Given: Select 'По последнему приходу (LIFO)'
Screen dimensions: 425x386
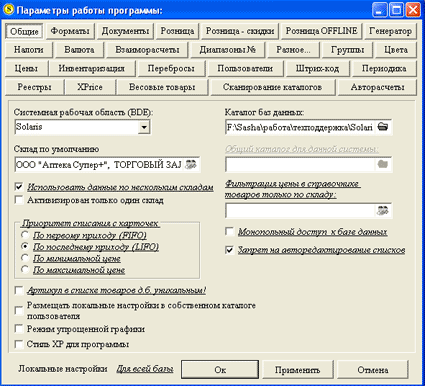Looking at the screenshot, I should coord(25,246).
